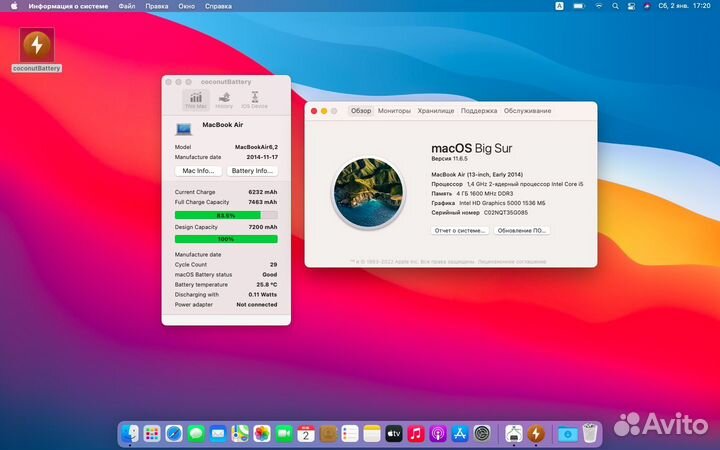Click the Battery Info... button
720x450 pixels.
click(252, 171)
